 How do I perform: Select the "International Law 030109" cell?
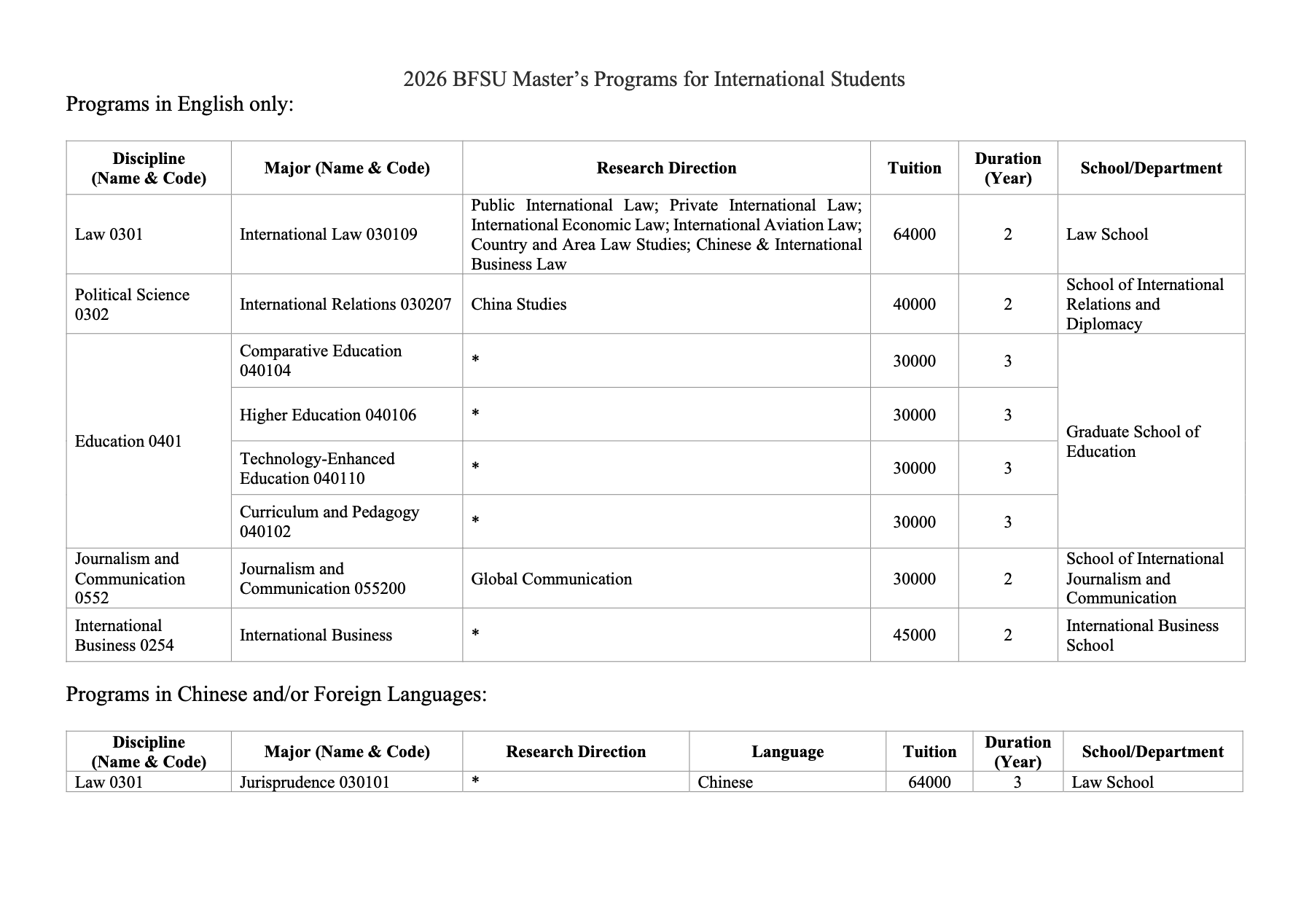click(x=328, y=234)
